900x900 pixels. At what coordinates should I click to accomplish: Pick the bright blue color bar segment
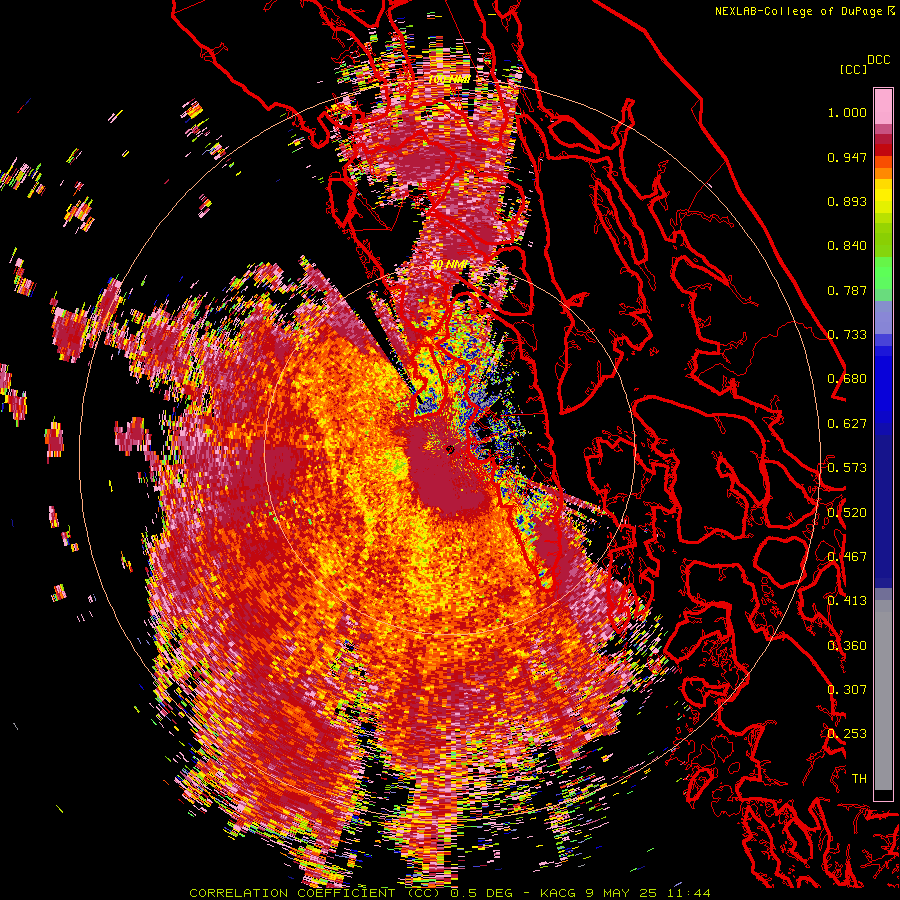883,385
